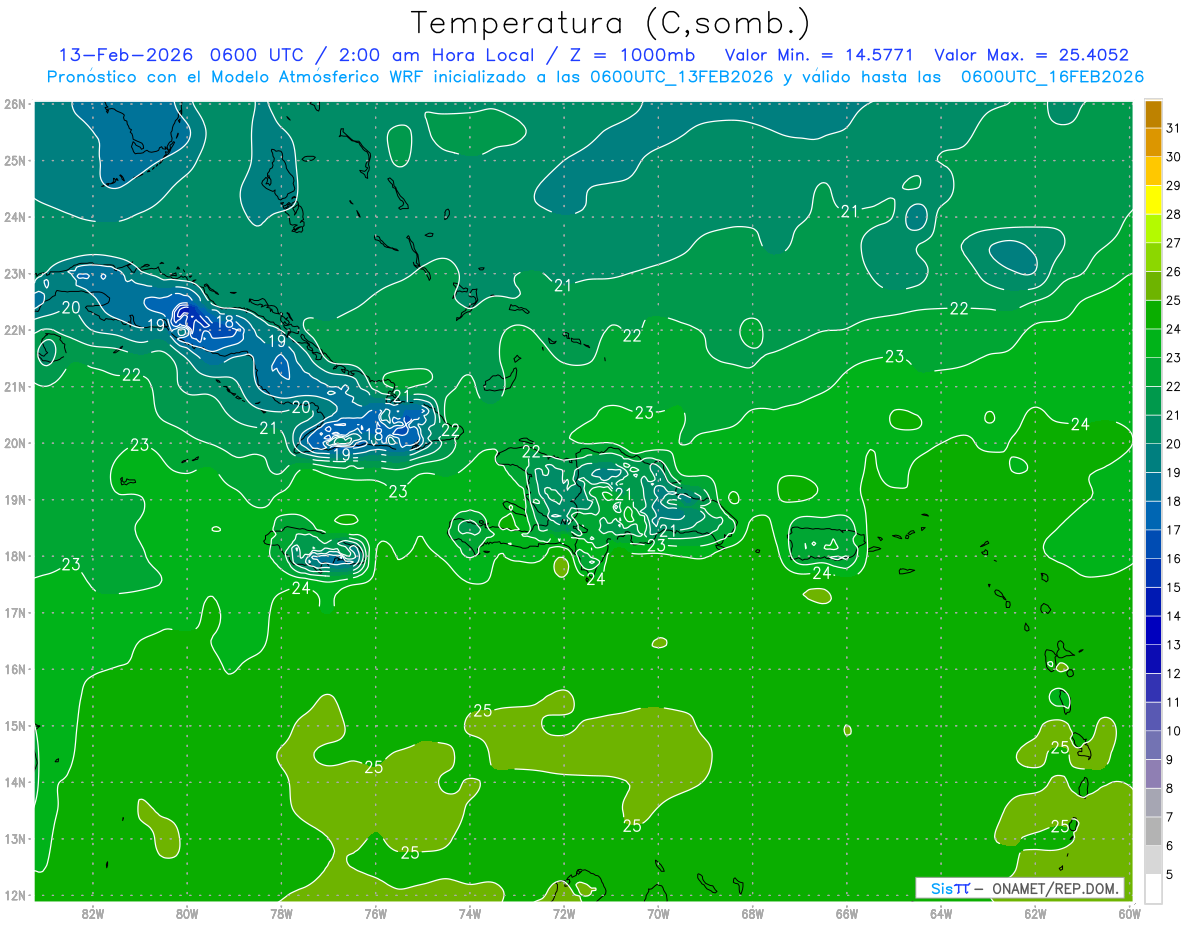Click the teal legend swatch between 19 and 20
Viewport: 1200px width, 927px height.
[x=1154, y=458]
